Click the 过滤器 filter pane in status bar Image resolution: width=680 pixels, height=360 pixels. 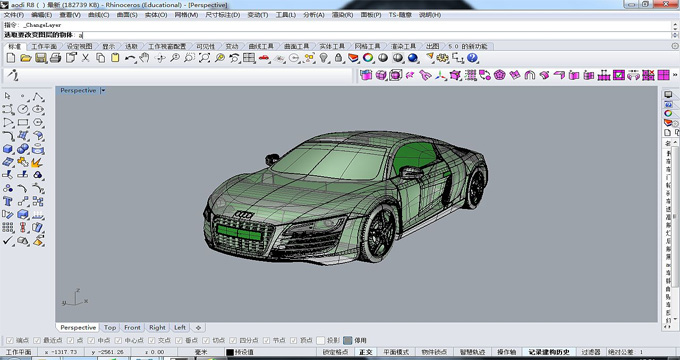(x=591, y=352)
